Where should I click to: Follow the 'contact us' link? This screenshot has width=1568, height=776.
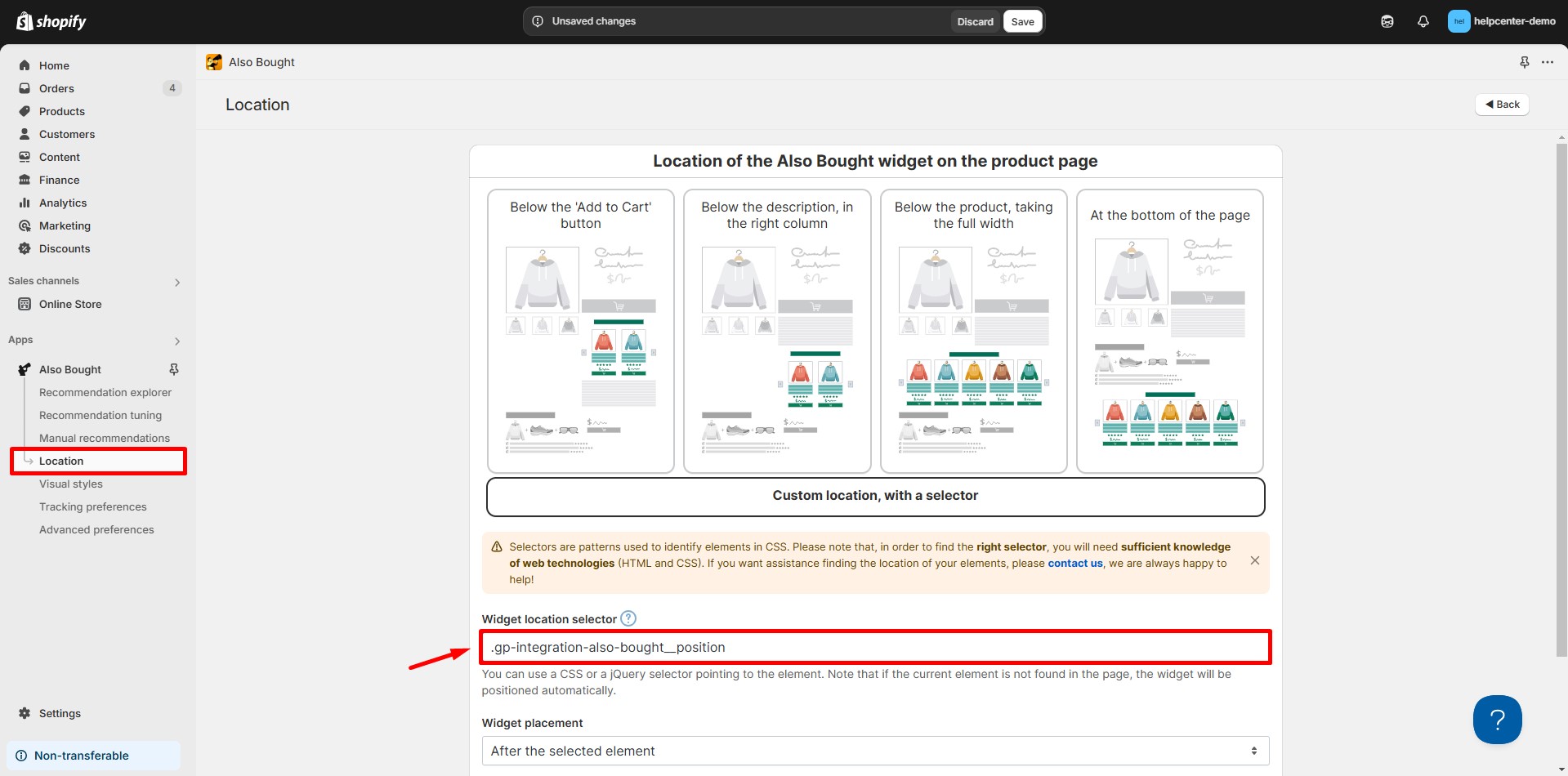(1074, 563)
